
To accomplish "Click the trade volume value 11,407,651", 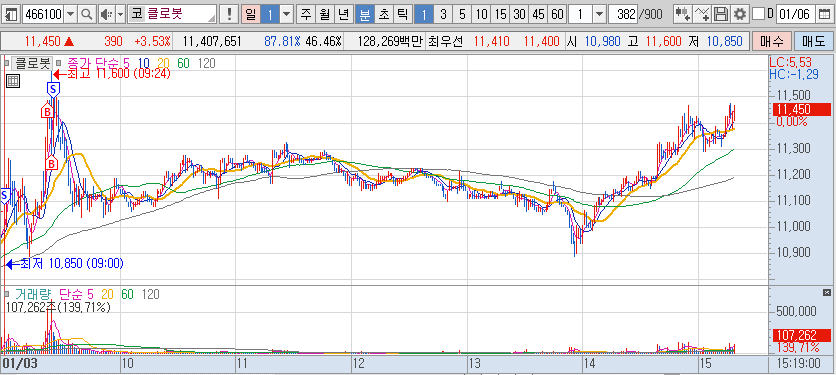I will click(x=212, y=41).
